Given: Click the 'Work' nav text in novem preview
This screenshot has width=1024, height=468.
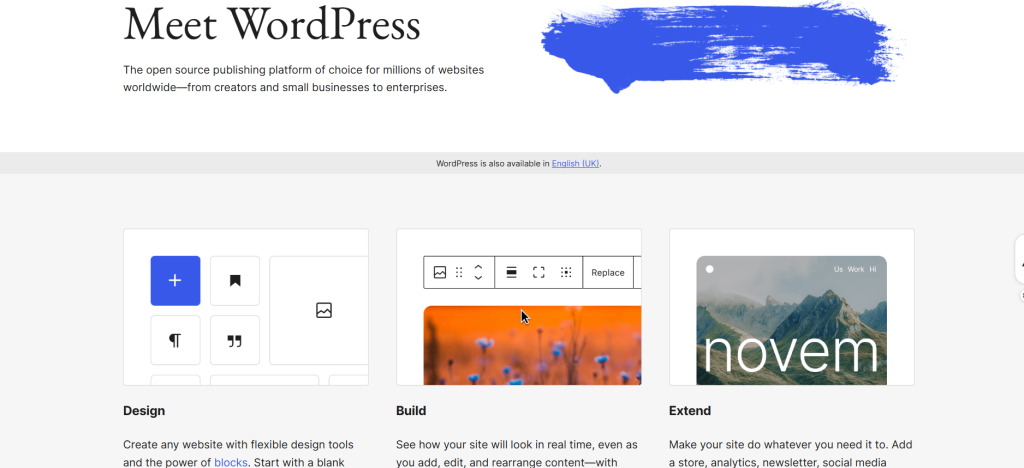Looking at the screenshot, I should (x=856, y=269).
